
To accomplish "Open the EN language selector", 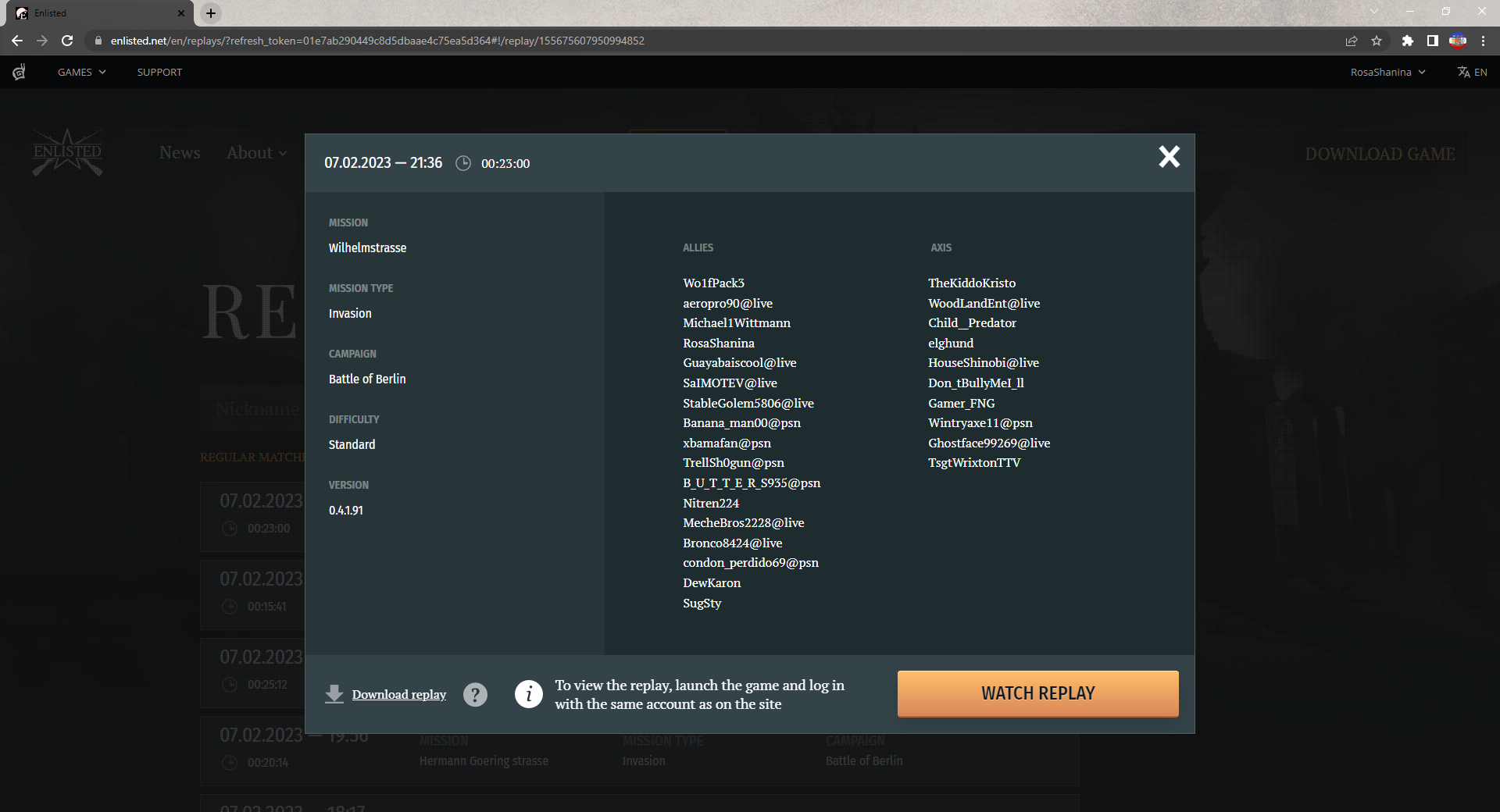I will click(1472, 72).
